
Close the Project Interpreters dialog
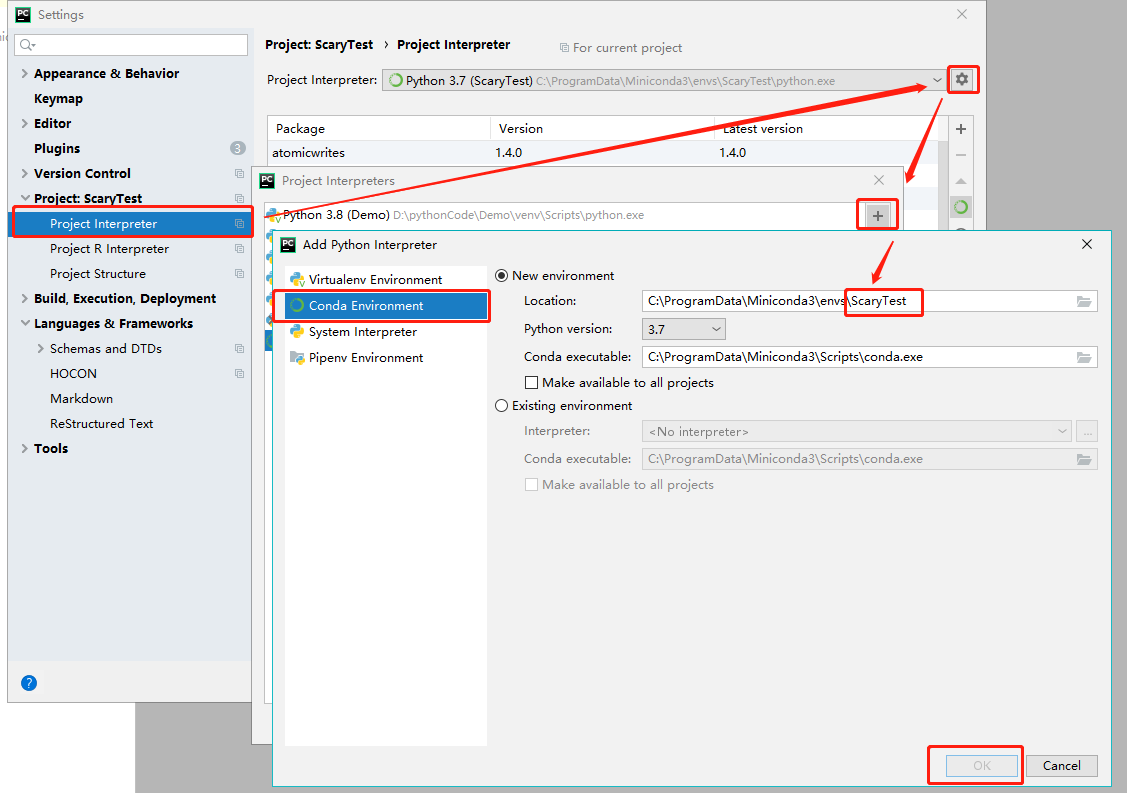(x=879, y=180)
